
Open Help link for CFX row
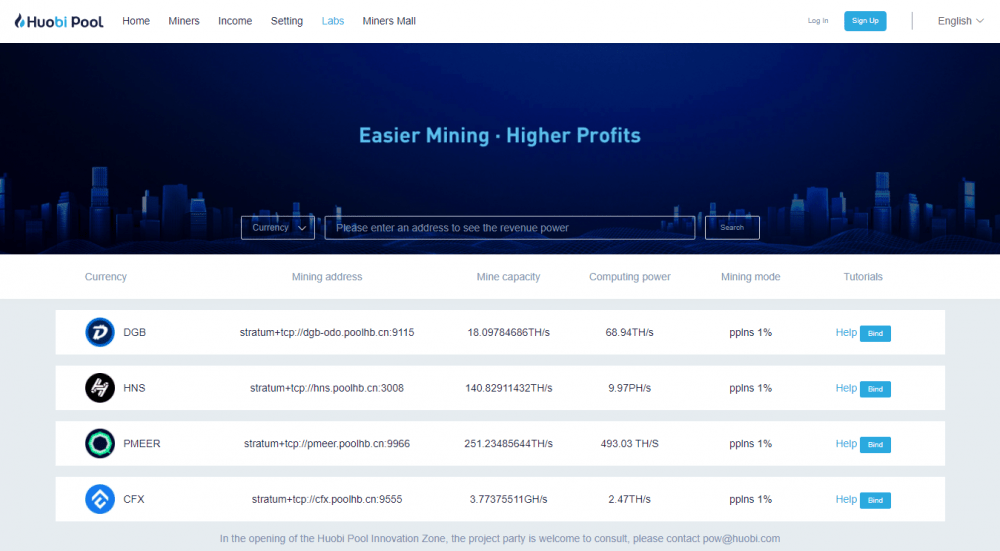[846, 499]
